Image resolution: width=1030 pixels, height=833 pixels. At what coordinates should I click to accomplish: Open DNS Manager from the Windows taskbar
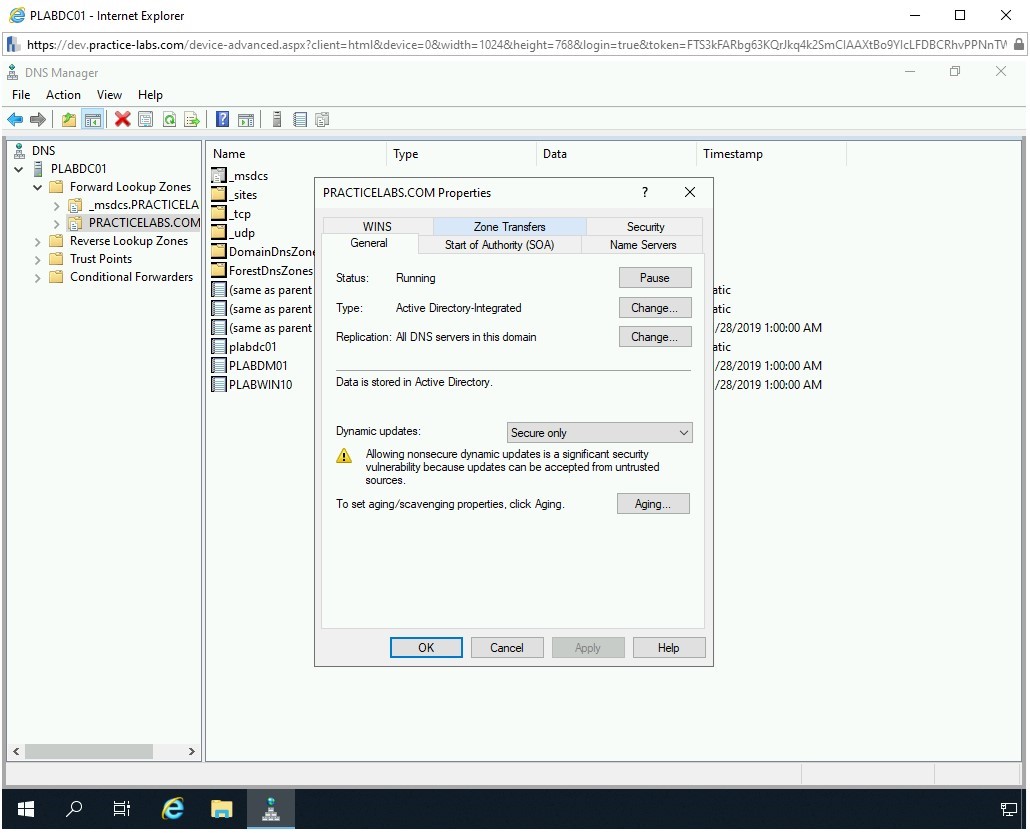270,808
